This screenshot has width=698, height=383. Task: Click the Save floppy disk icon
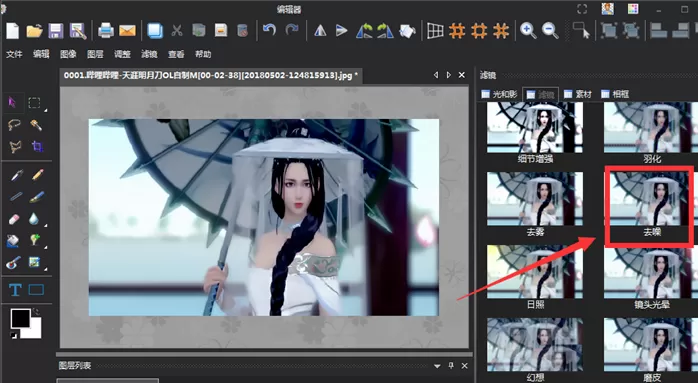coord(56,31)
